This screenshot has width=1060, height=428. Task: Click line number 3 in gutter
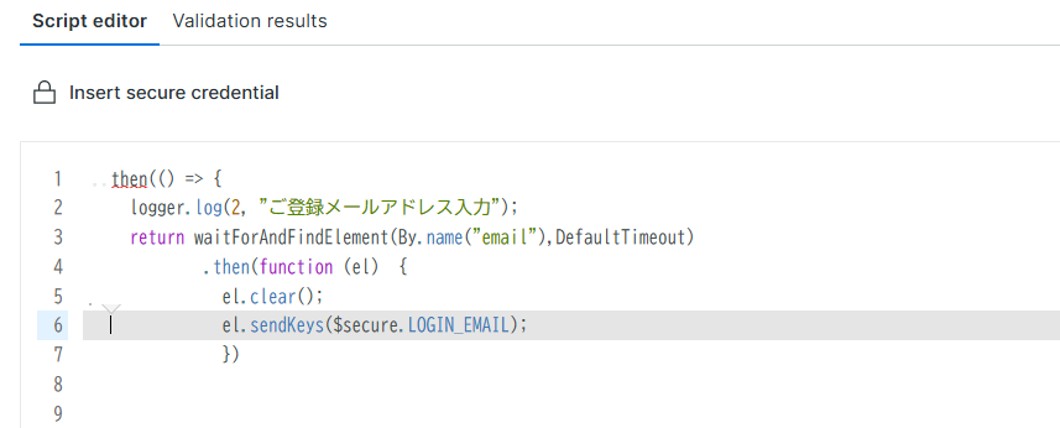pyautogui.click(x=58, y=238)
